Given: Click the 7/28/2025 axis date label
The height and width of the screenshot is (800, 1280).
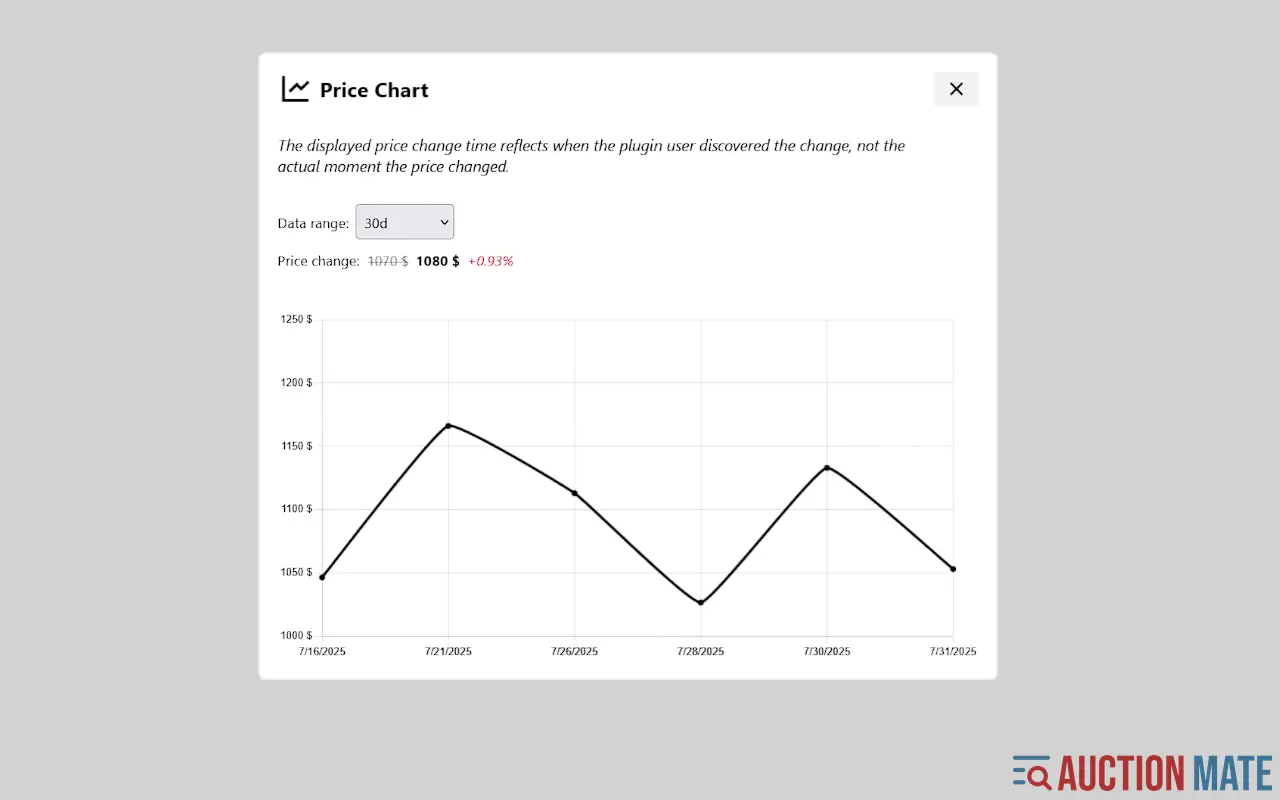Looking at the screenshot, I should pyautogui.click(x=700, y=651).
